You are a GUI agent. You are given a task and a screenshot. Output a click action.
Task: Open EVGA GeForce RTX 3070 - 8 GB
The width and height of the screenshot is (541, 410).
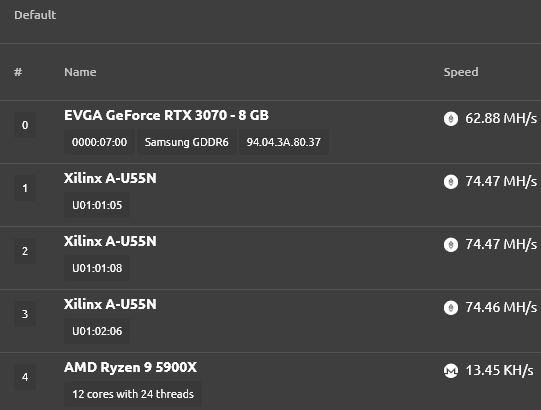tap(166, 115)
